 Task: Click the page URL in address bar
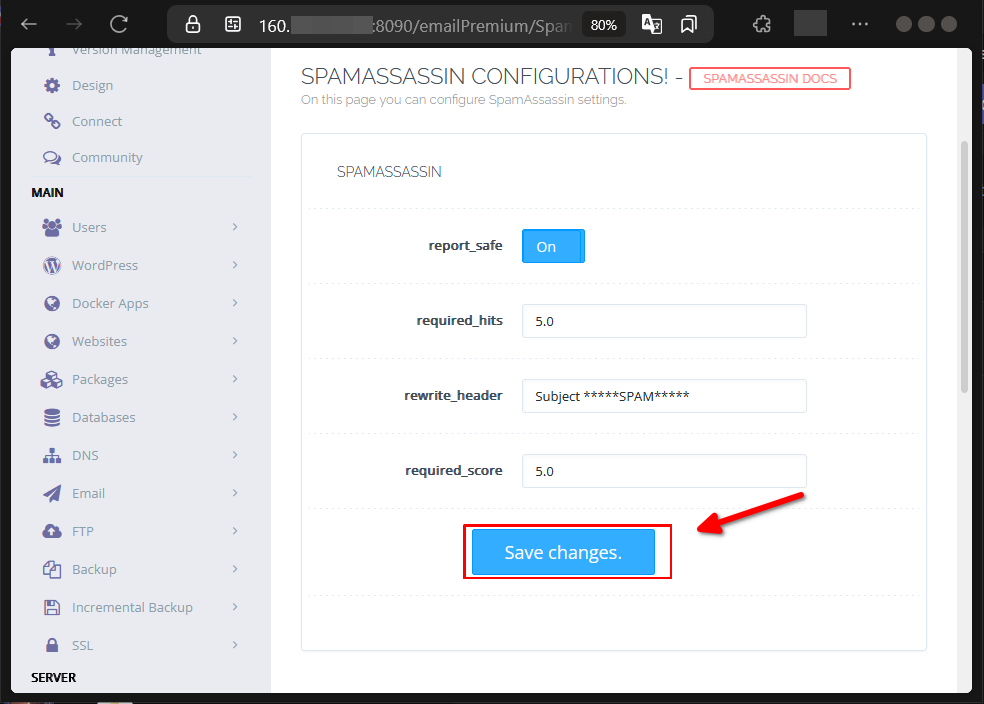tap(414, 26)
